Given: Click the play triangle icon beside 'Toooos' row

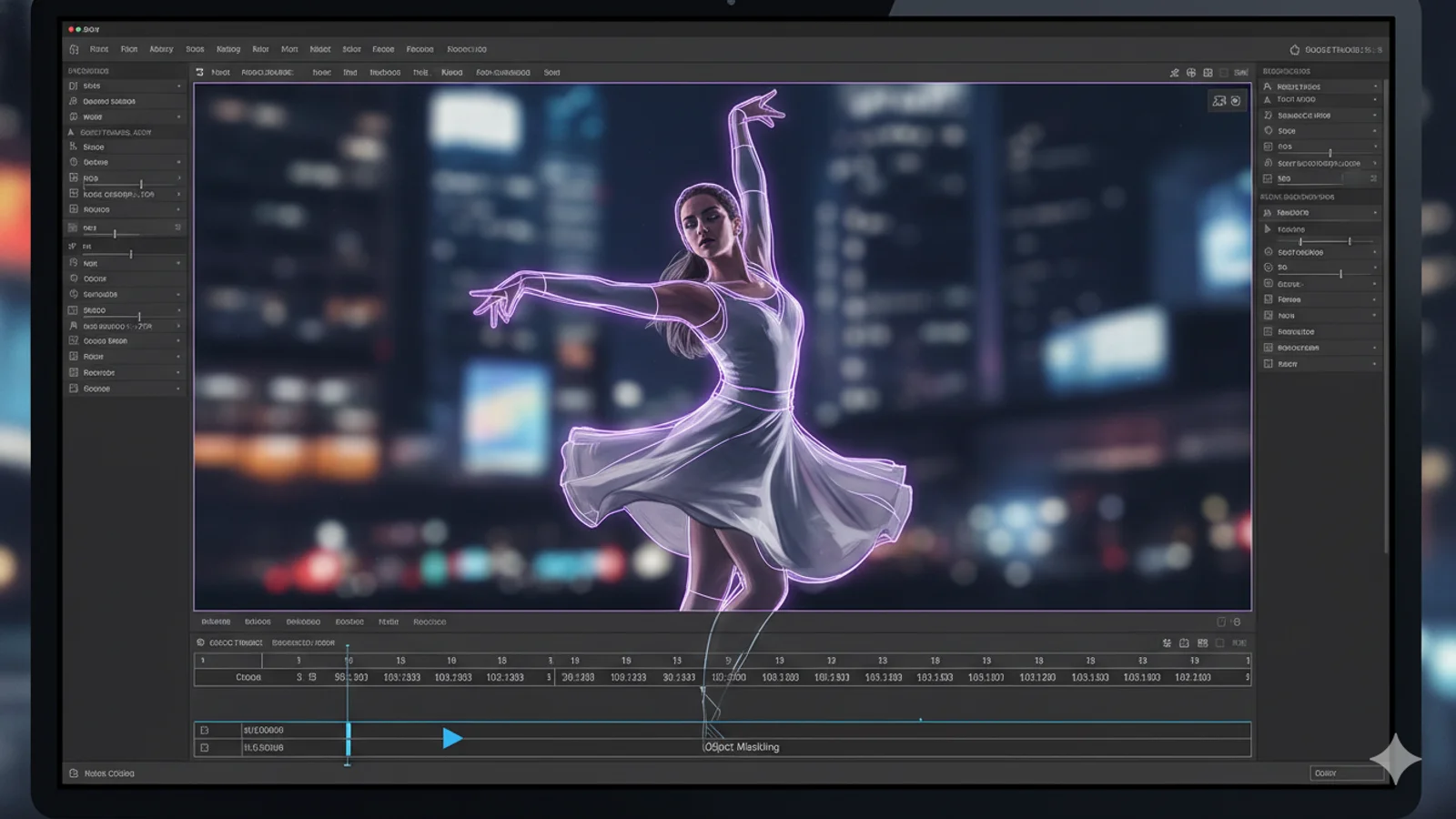Looking at the screenshot, I should click(1268, 229).
